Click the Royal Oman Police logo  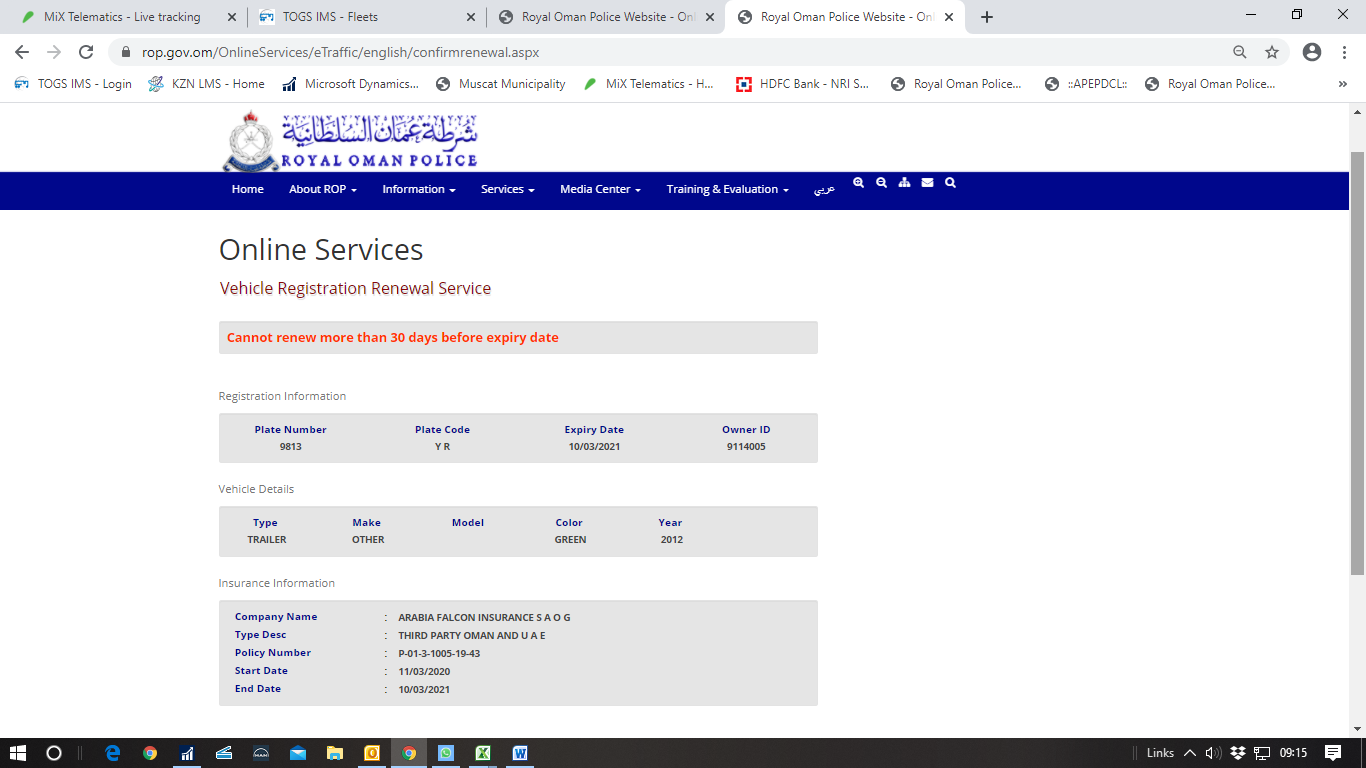pos(350,141)
